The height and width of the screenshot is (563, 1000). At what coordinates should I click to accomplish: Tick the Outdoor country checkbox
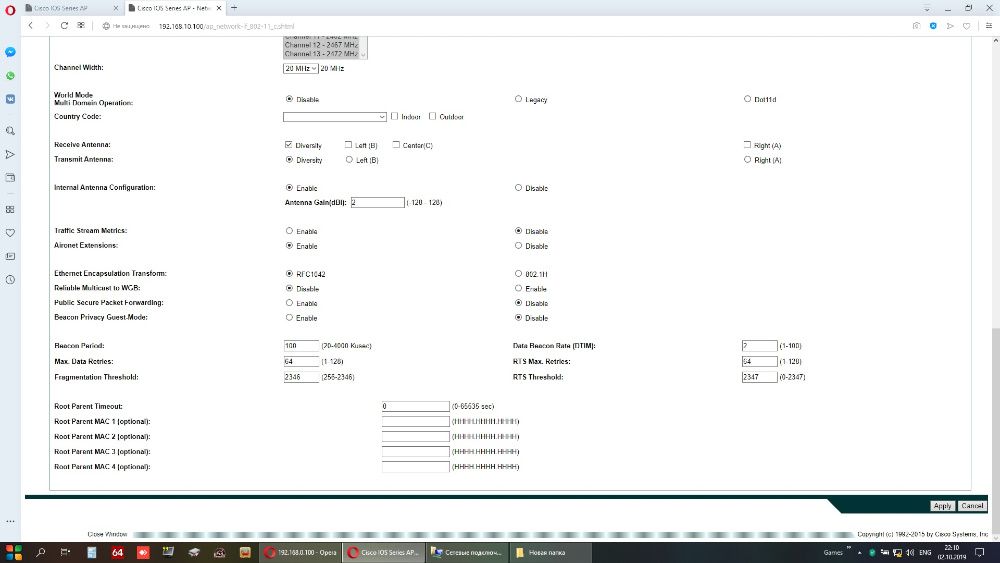tap(432, 116)
